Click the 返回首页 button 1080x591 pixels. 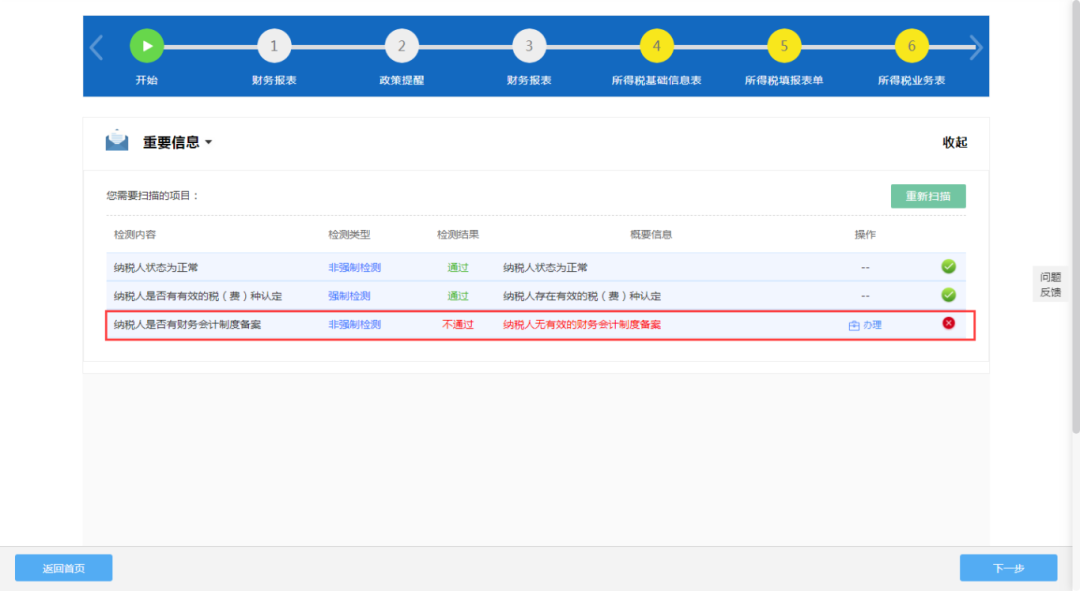[x=63, y=568]
